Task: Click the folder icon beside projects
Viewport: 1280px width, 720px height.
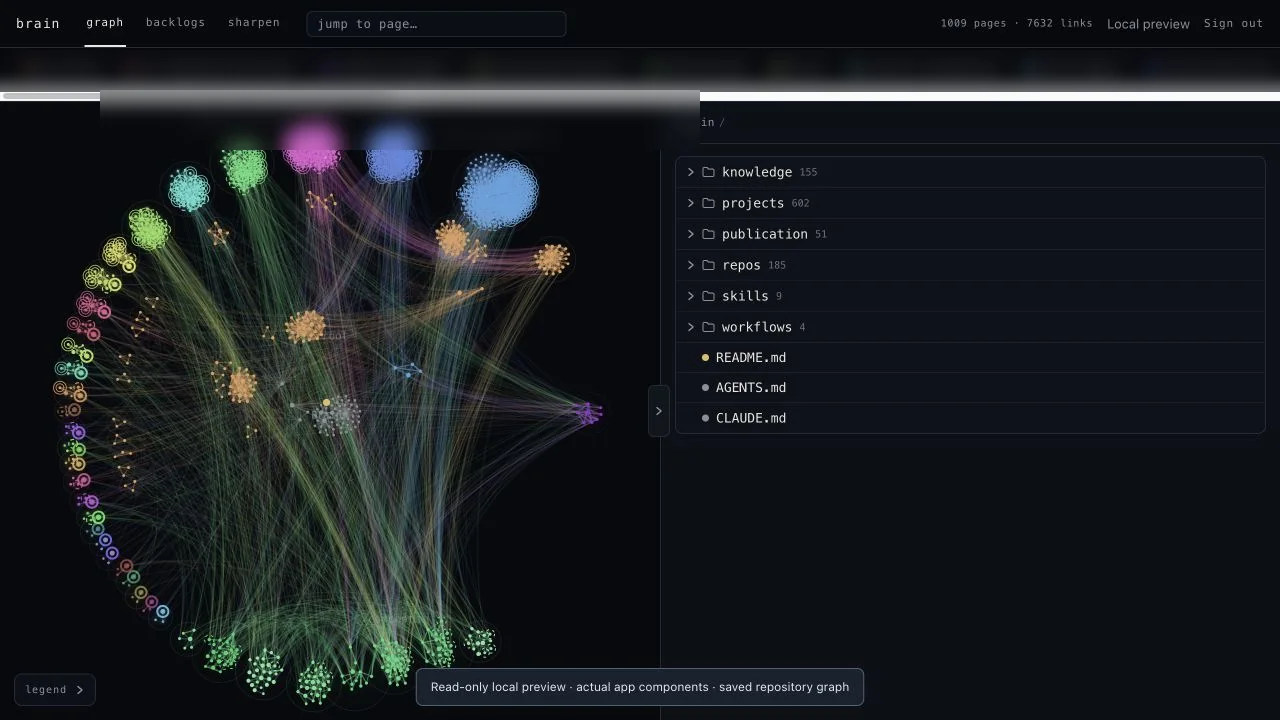Action: (708, 203)
